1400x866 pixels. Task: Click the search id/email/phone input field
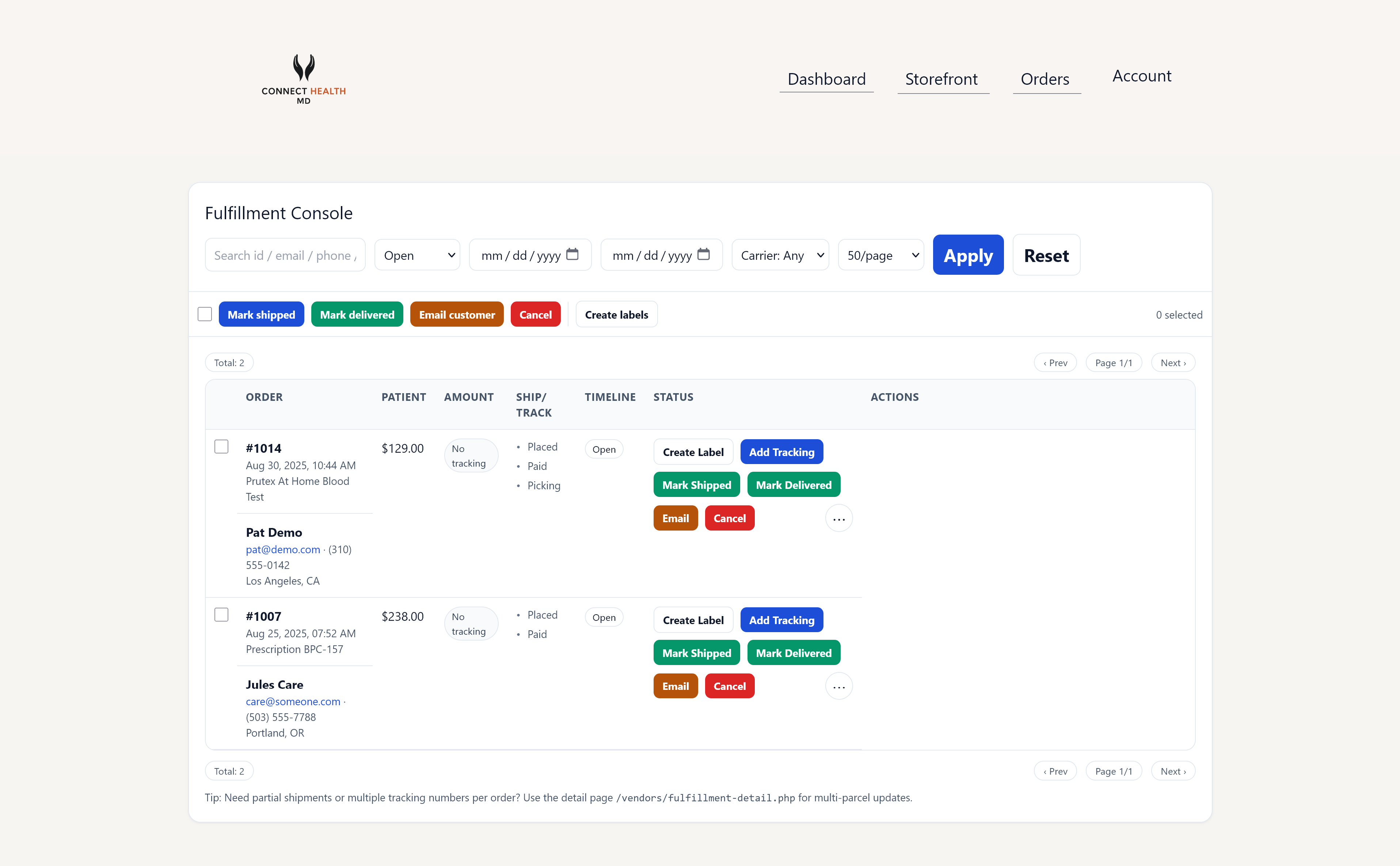(x=285, y=255)
